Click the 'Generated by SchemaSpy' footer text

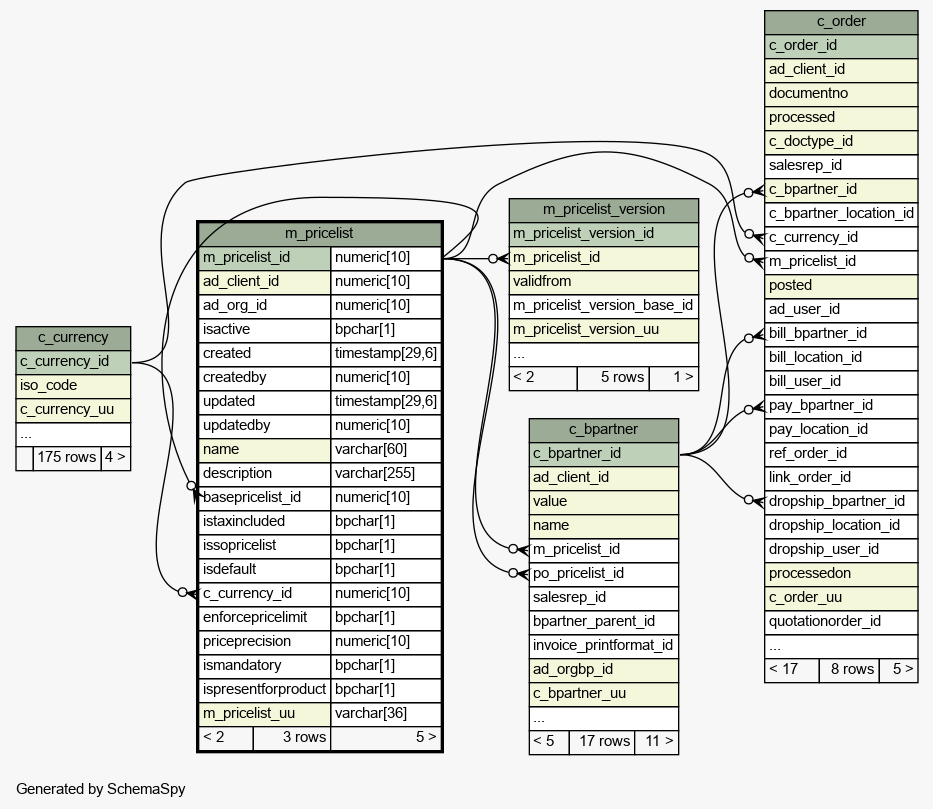click(101, 789)
